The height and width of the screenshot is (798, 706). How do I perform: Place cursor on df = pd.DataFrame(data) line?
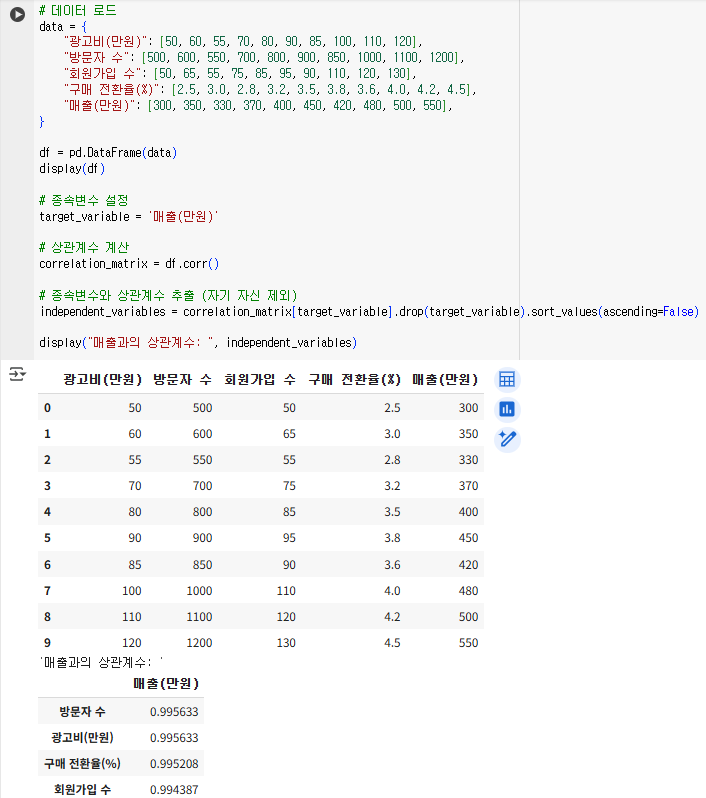coord(108,153)
